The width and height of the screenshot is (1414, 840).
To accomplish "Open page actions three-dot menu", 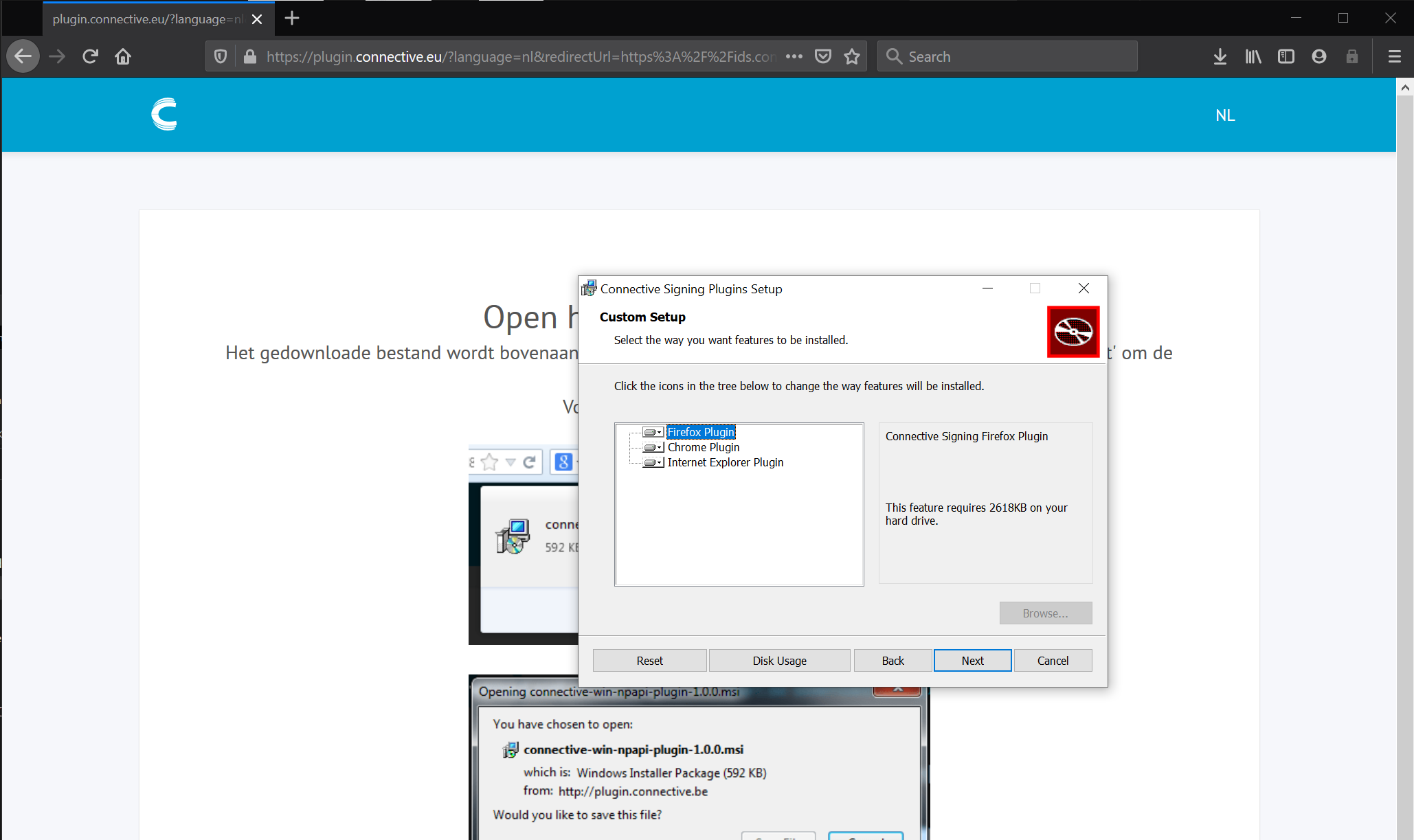I will [794, 56].
